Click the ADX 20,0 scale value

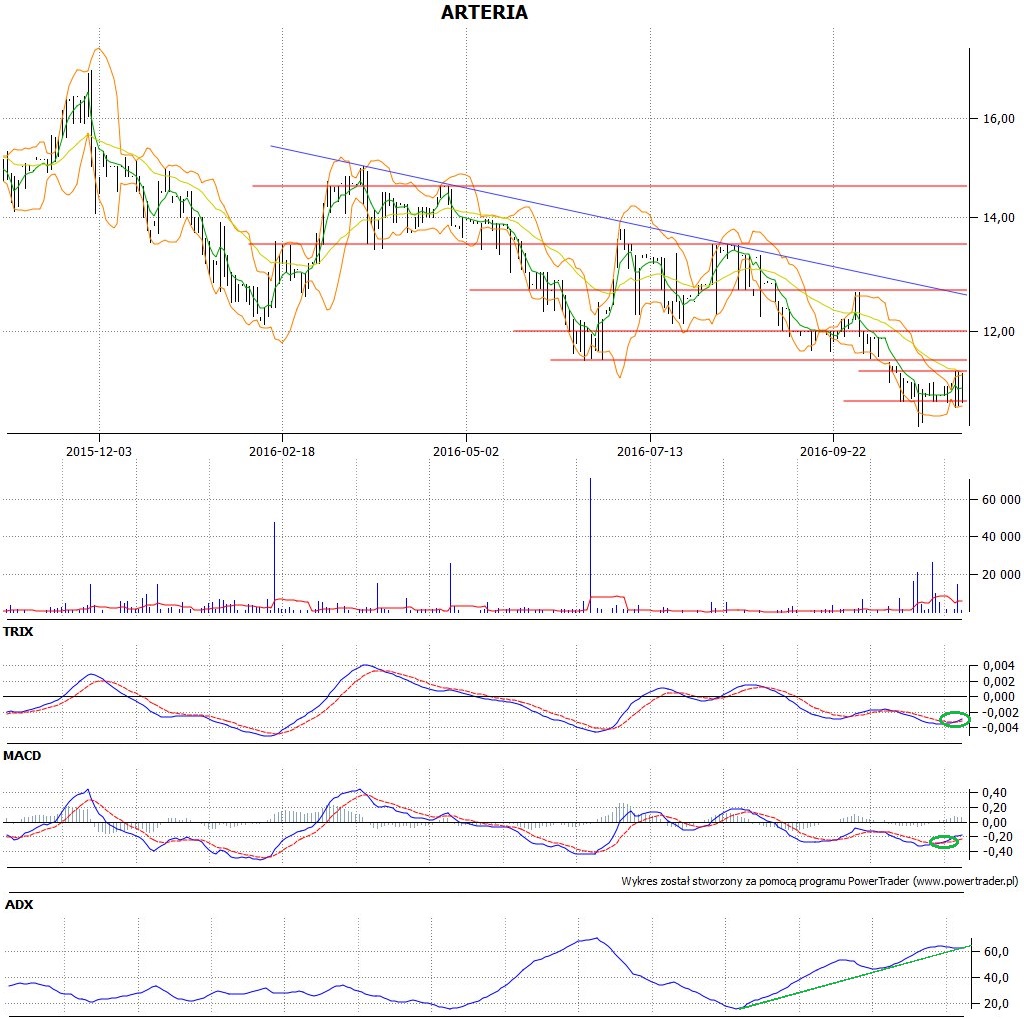[996, 1004]
